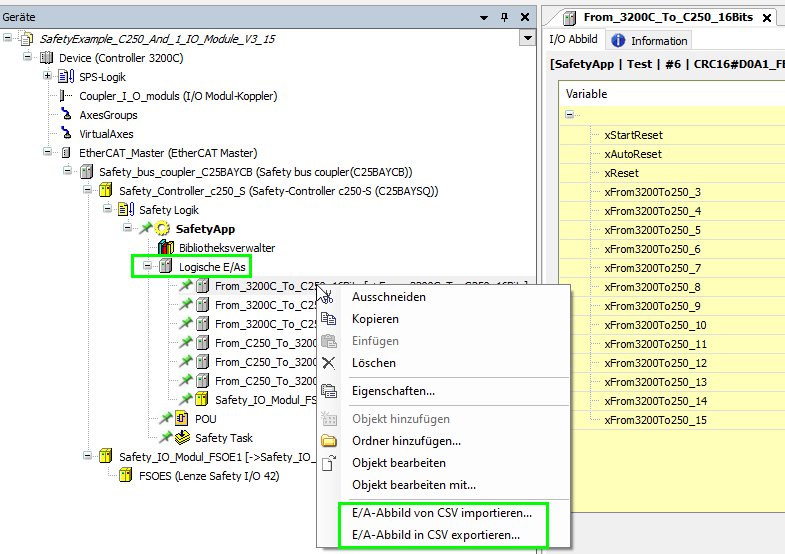The image size is (785, 554).
Task: Collapse the Safety_bus_coupler_C25BAYCB node
Action: [68, 171]
